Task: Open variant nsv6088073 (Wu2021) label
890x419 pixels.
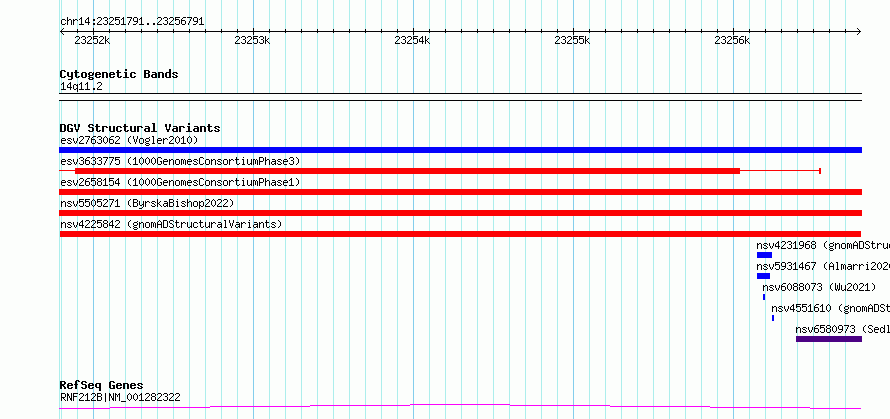Action: click(819, 287)
